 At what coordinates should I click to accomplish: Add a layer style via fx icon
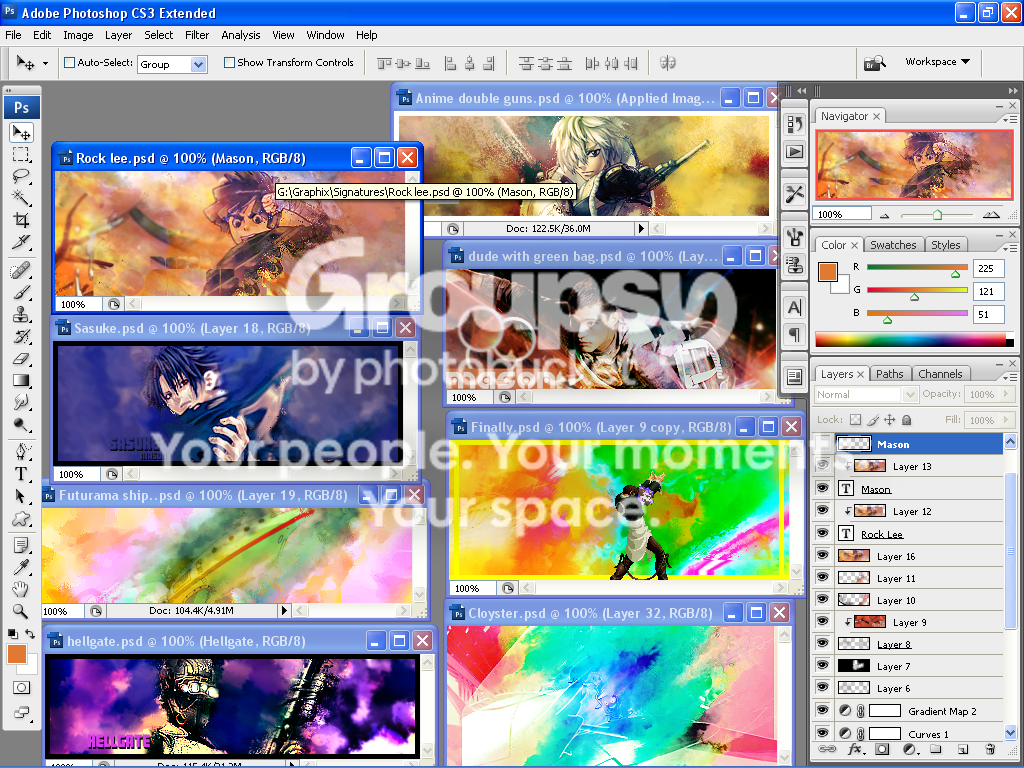point(855,750)
